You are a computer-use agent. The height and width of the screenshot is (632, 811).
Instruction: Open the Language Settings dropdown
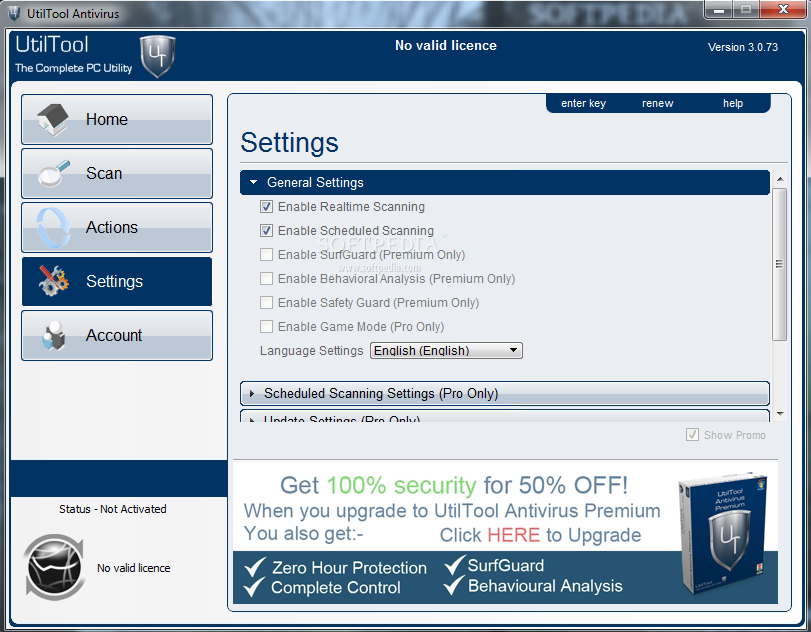(446, 351)
